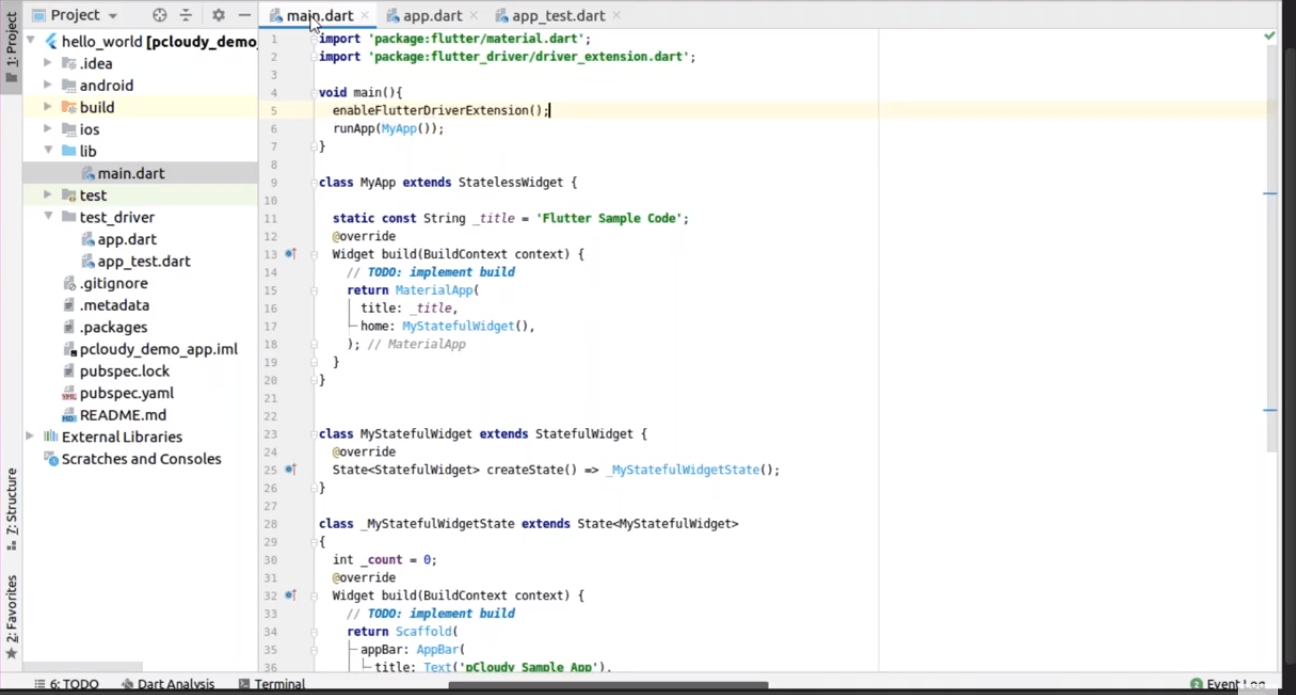Open the Terminal tool window
This screenshot has height=695, width=1296.
click(272, 685)
